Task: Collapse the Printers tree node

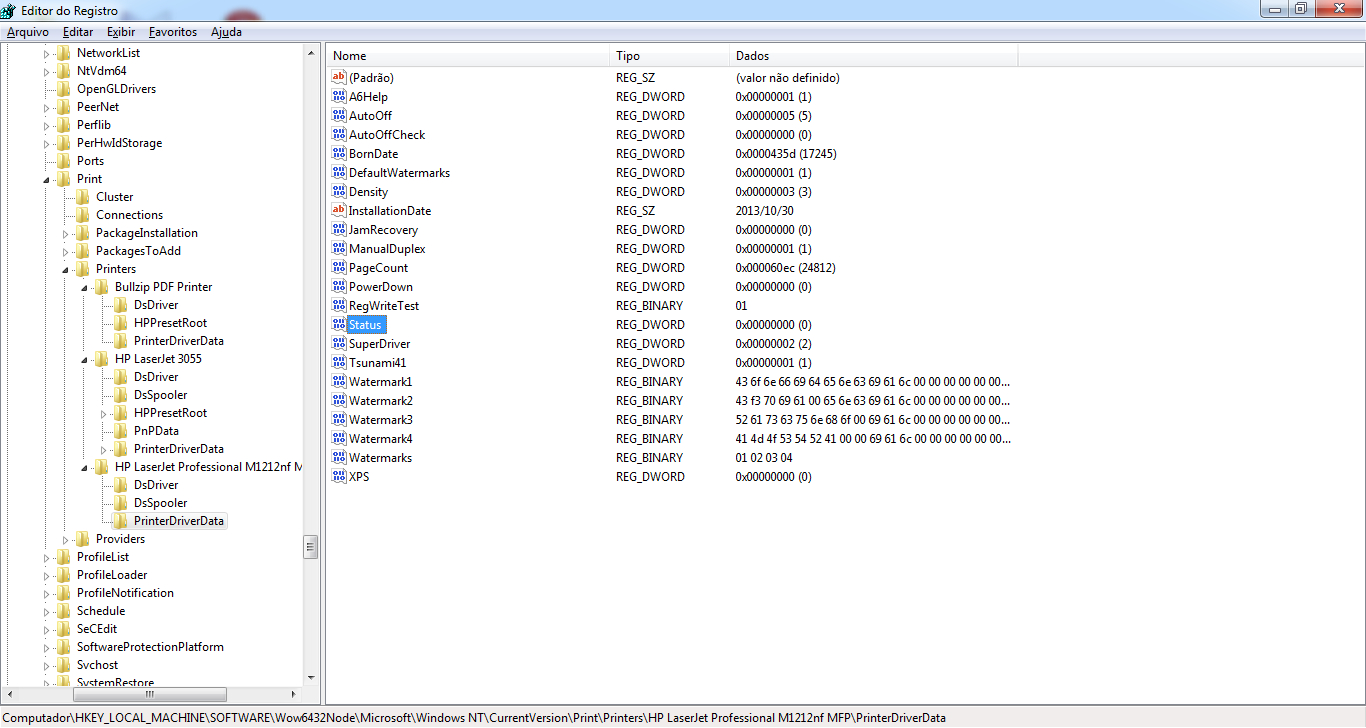Action: coord(67,268)
